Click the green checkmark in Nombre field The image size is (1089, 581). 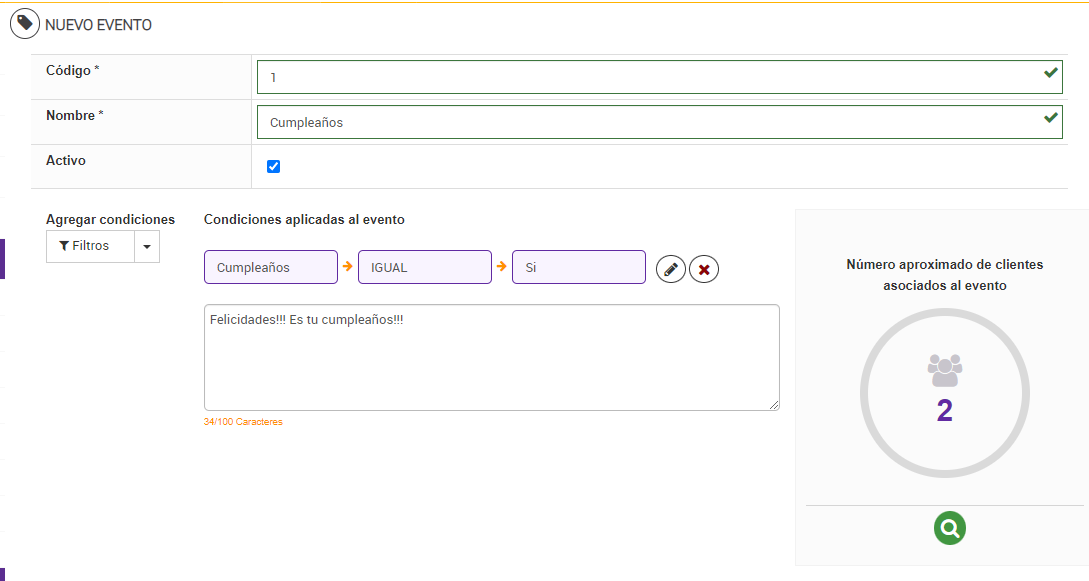(x=1050, y=118)
